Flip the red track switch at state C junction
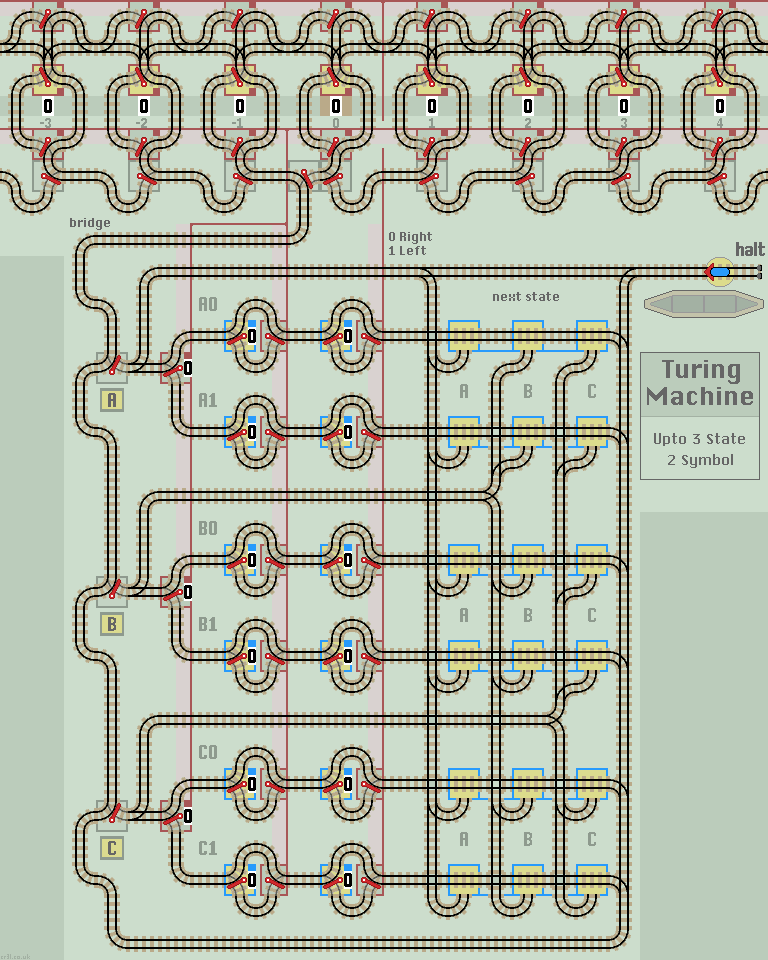The height and width of the screenshot is (960, 768). (114, 814)
